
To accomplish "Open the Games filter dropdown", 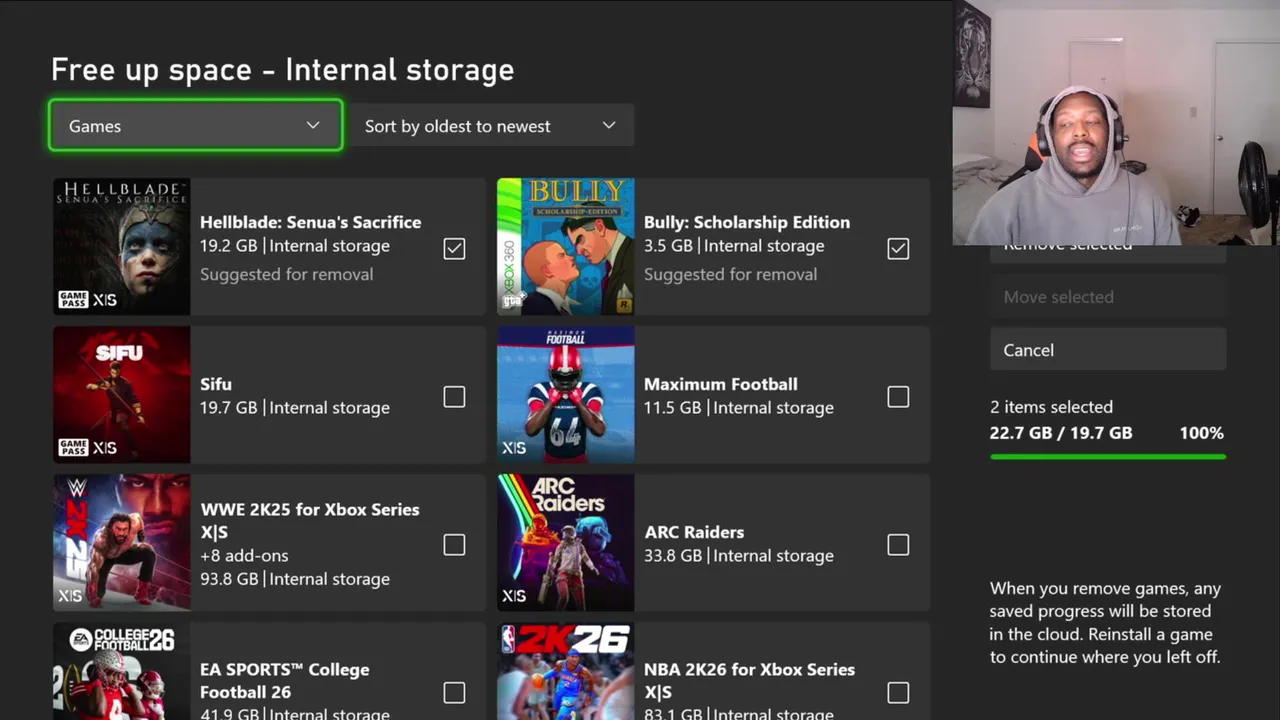I will coord(195,126).
